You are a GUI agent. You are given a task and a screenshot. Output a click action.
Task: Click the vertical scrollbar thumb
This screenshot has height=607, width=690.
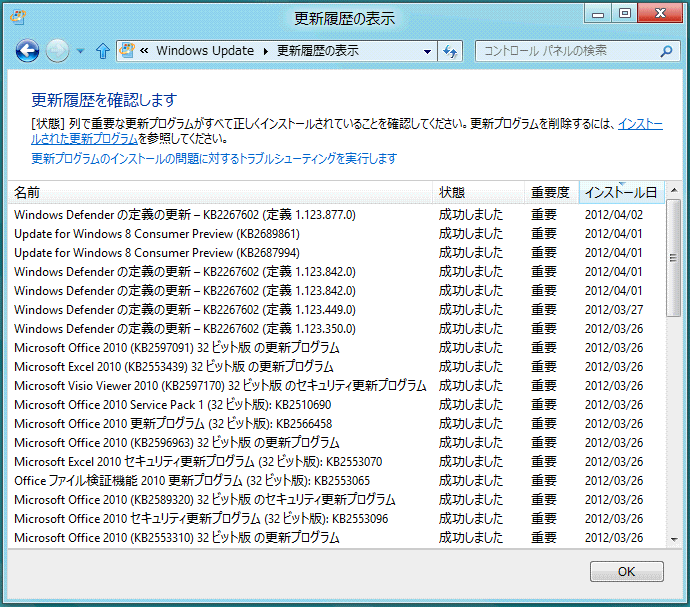click(x=673, y=258)
